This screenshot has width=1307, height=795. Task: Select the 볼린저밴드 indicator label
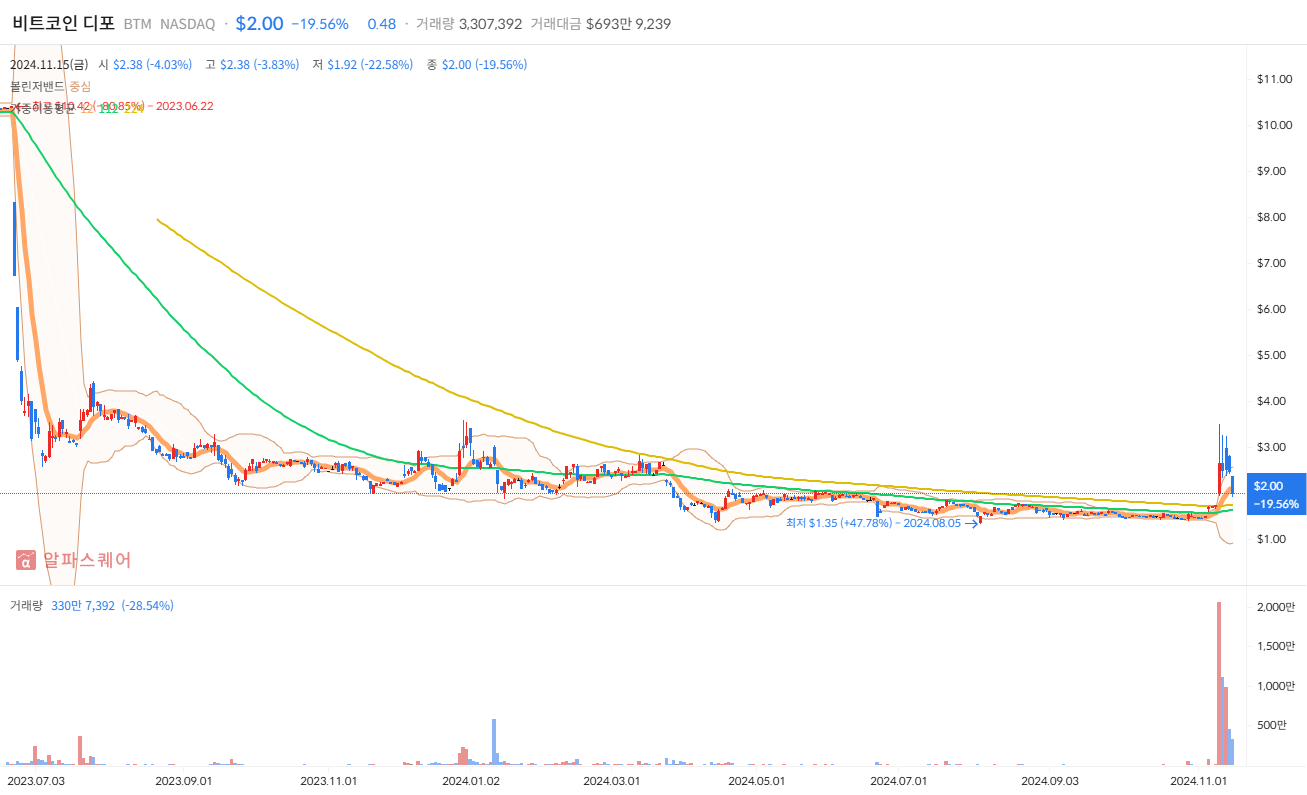click(37, 86)
